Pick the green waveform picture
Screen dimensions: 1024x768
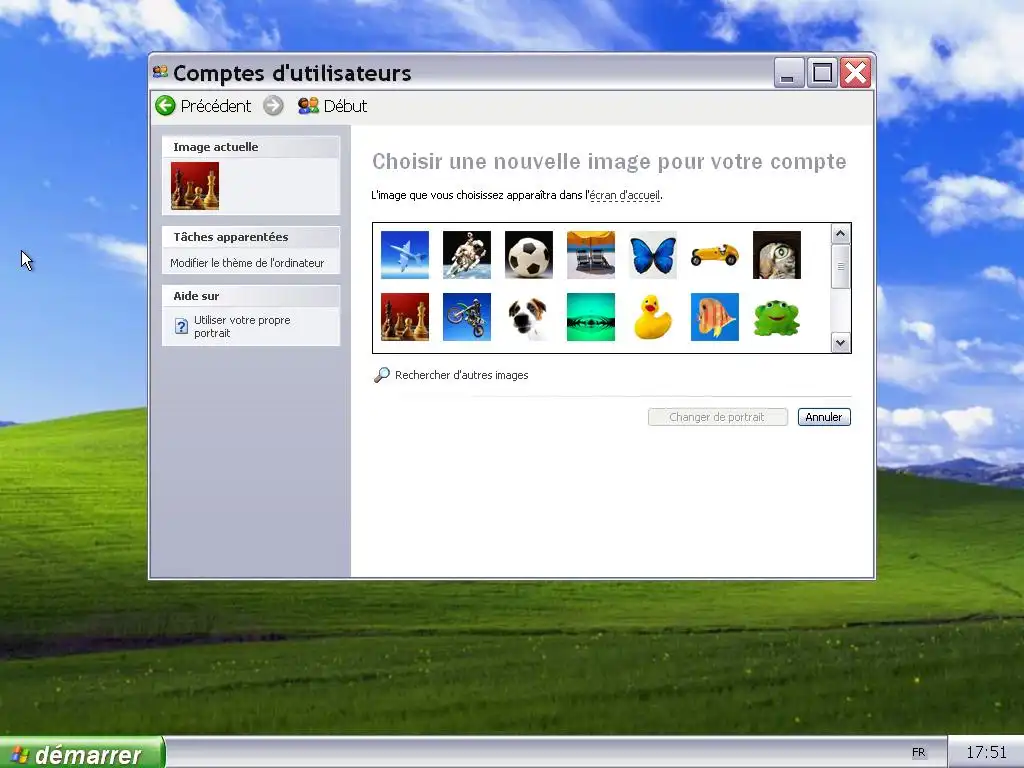[x=591, y=317]
